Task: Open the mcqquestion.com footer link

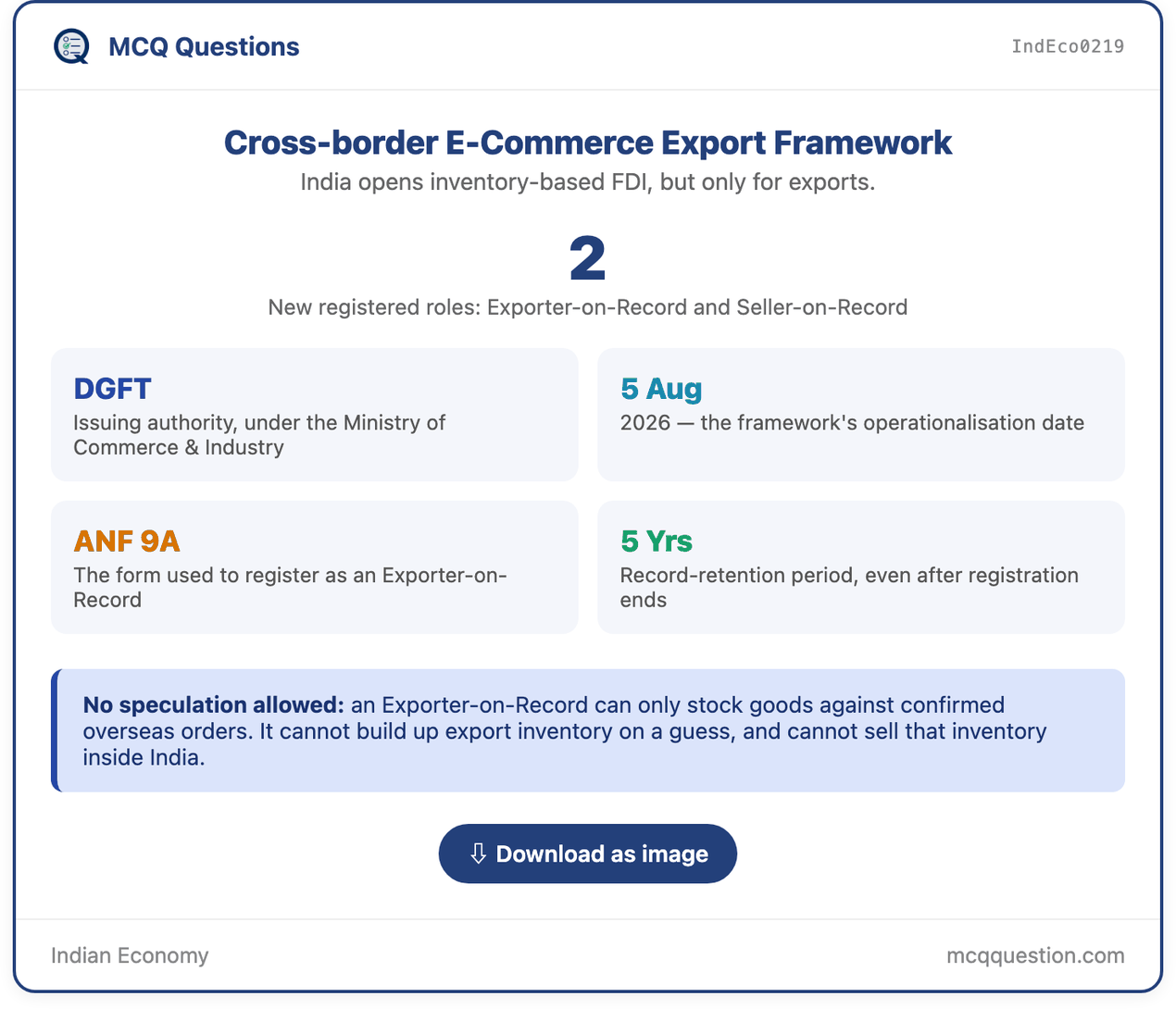Action: pyautogui.click(x=1035, y=955)
